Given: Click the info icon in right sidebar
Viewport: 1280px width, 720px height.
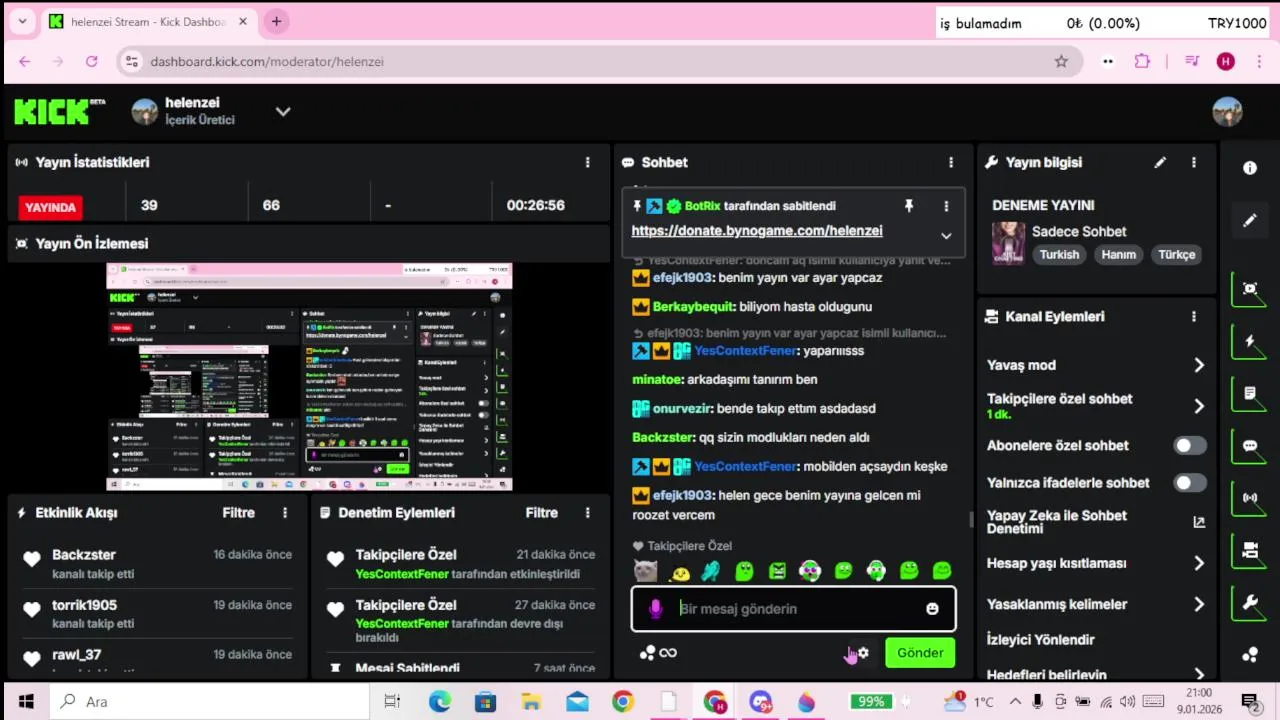Looking at the screenshot, I should pyautogui.click(x=1250, y=168).
